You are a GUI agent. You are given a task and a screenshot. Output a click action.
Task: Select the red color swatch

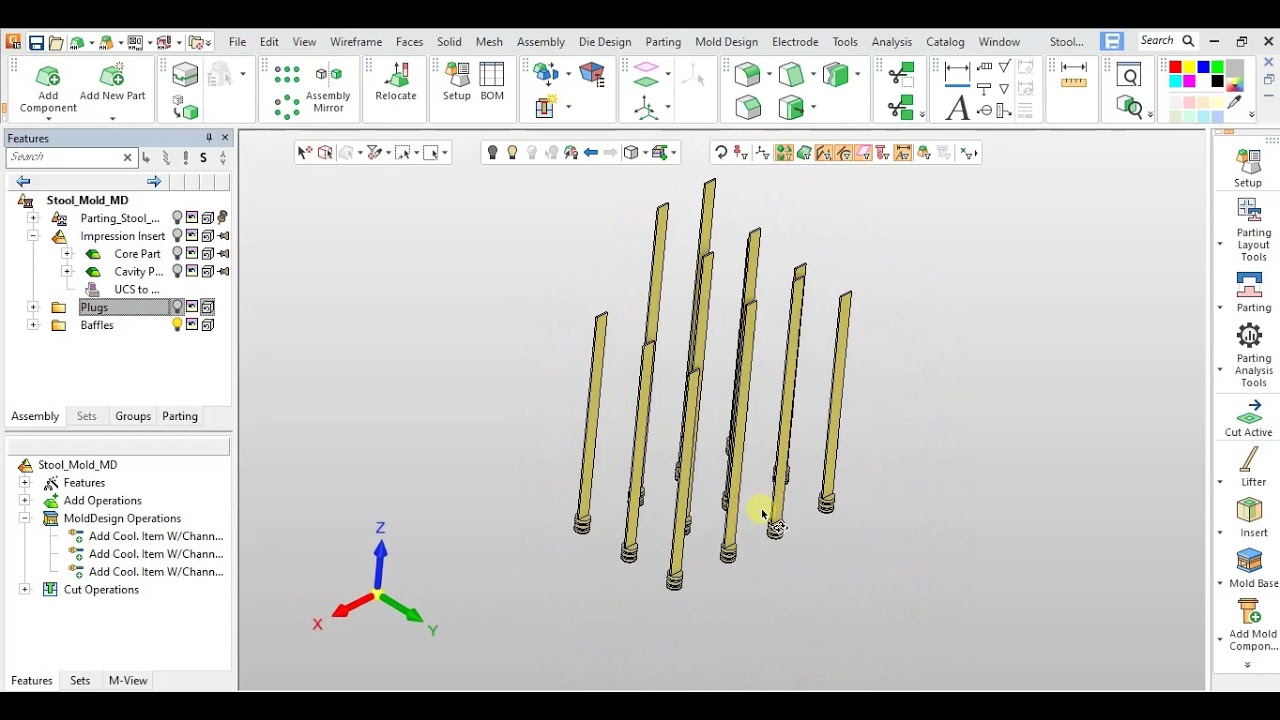pos(1175,68)
